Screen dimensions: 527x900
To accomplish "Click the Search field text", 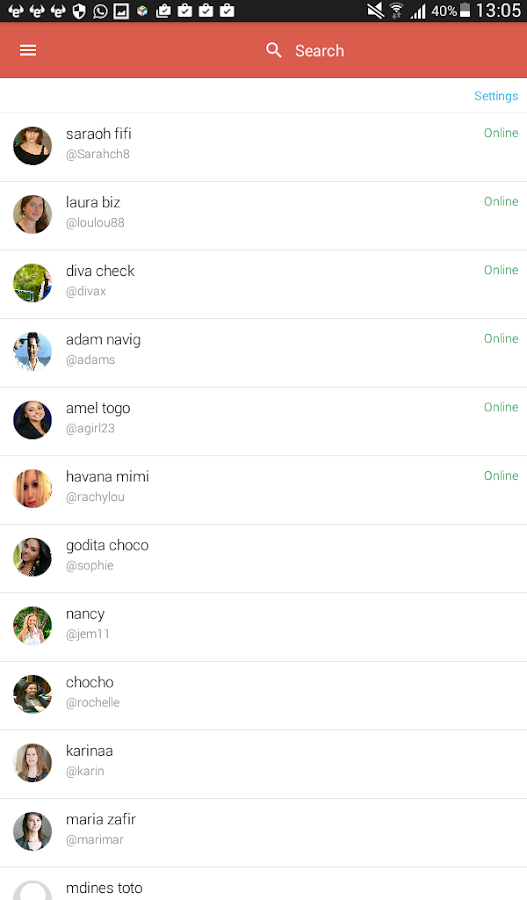I will [320, 51].
